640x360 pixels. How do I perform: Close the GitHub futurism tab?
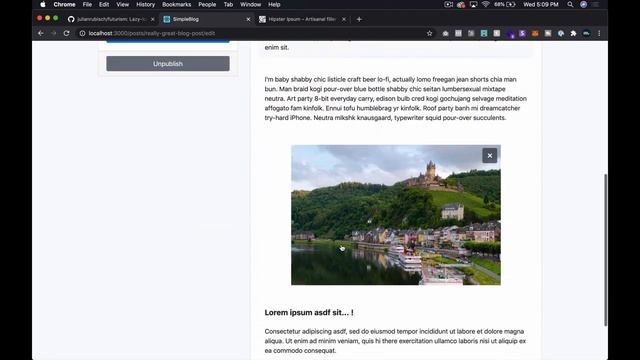(153, 19)
